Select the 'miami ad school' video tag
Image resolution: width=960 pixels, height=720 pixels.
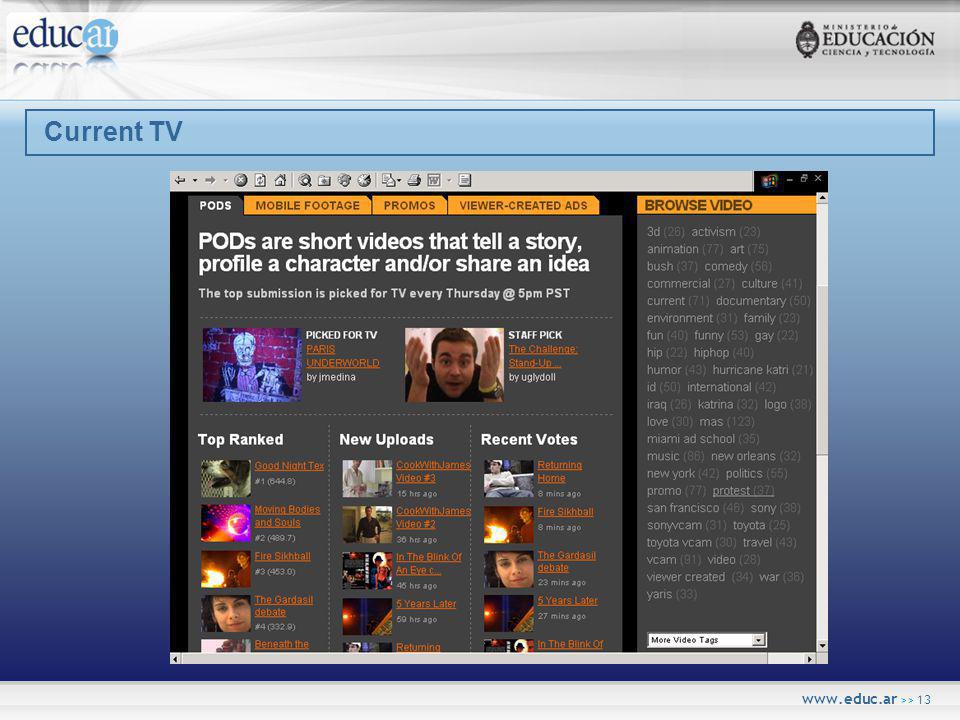tap(691, 438)
